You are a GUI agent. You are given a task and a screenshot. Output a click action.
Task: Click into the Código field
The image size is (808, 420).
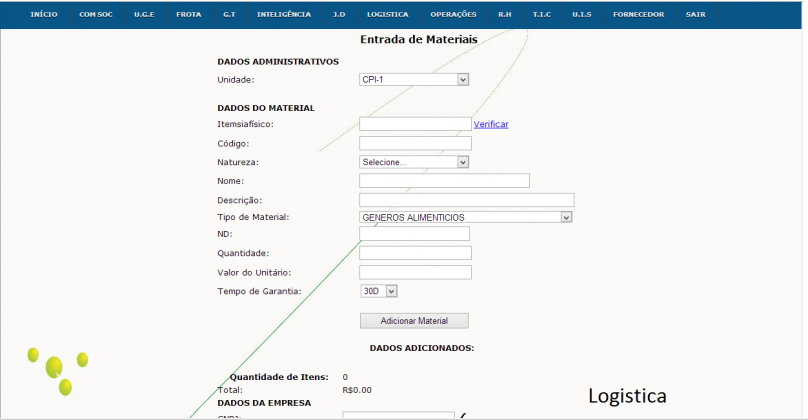pos(415,144)
